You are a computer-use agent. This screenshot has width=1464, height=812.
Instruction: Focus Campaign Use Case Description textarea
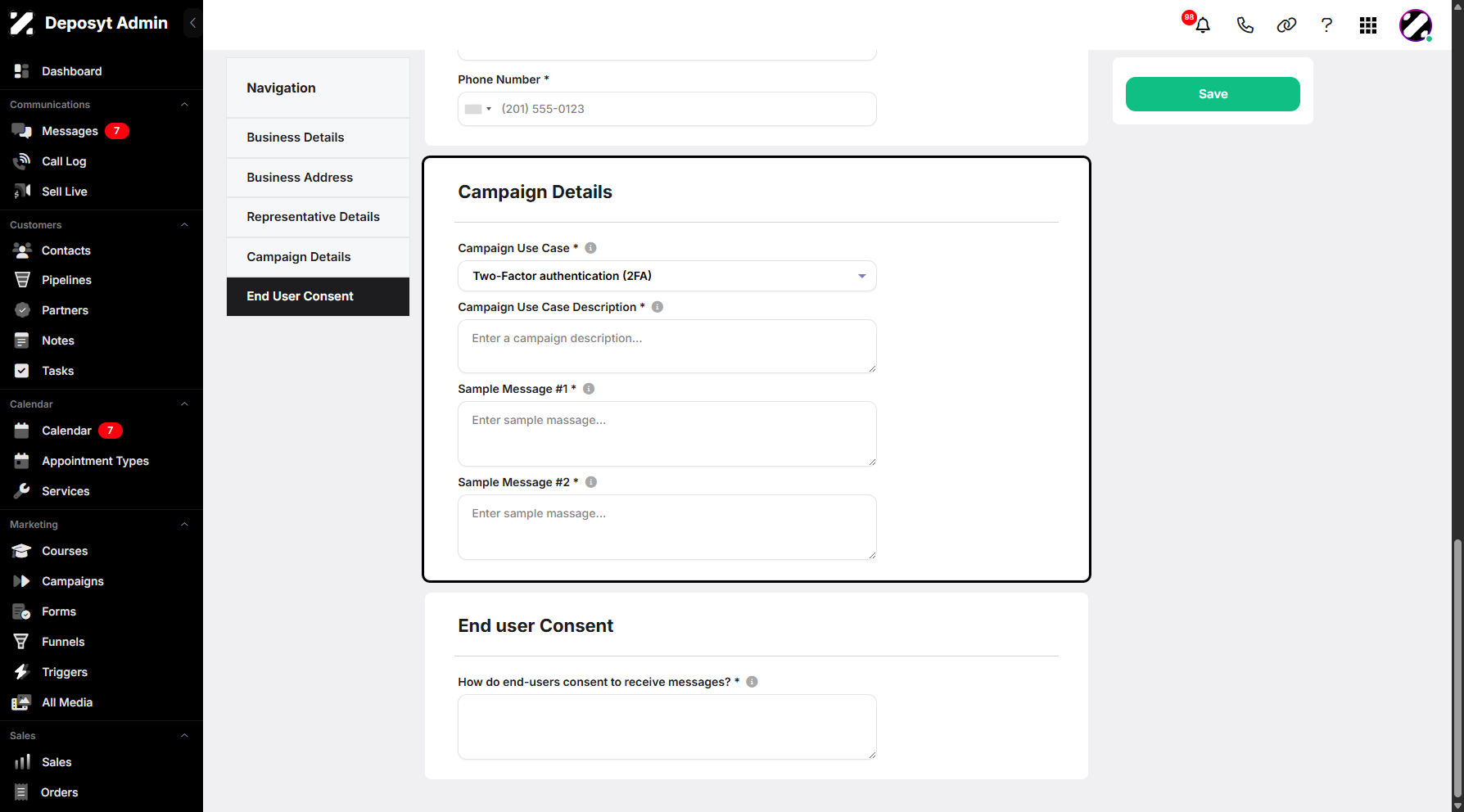click(667, 346)
